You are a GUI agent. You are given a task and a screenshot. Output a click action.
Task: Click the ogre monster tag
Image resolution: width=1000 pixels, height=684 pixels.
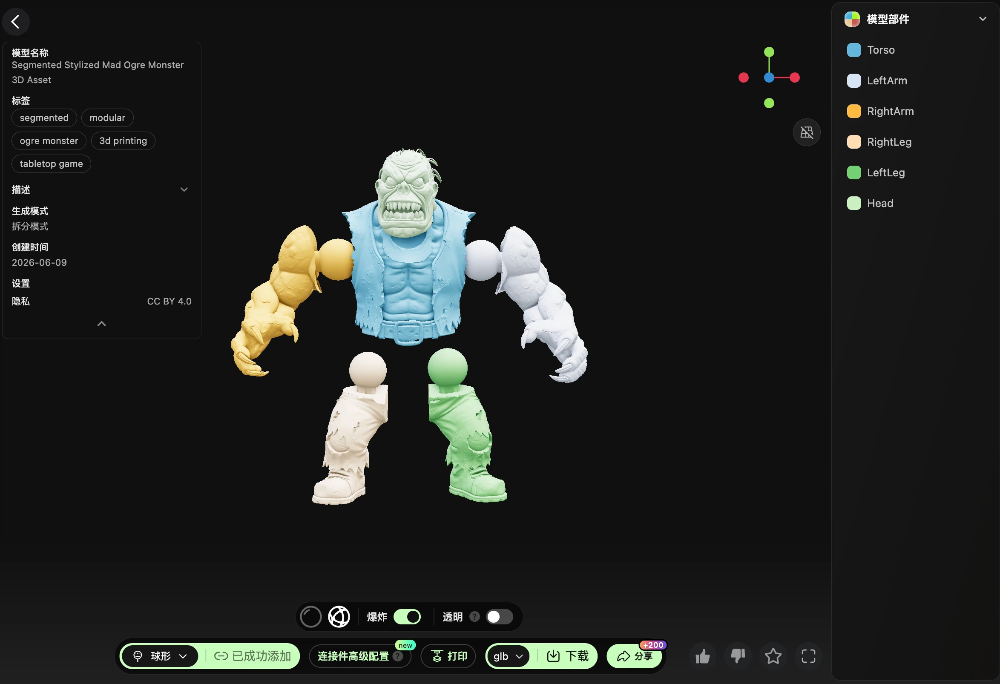coord(49,141)
